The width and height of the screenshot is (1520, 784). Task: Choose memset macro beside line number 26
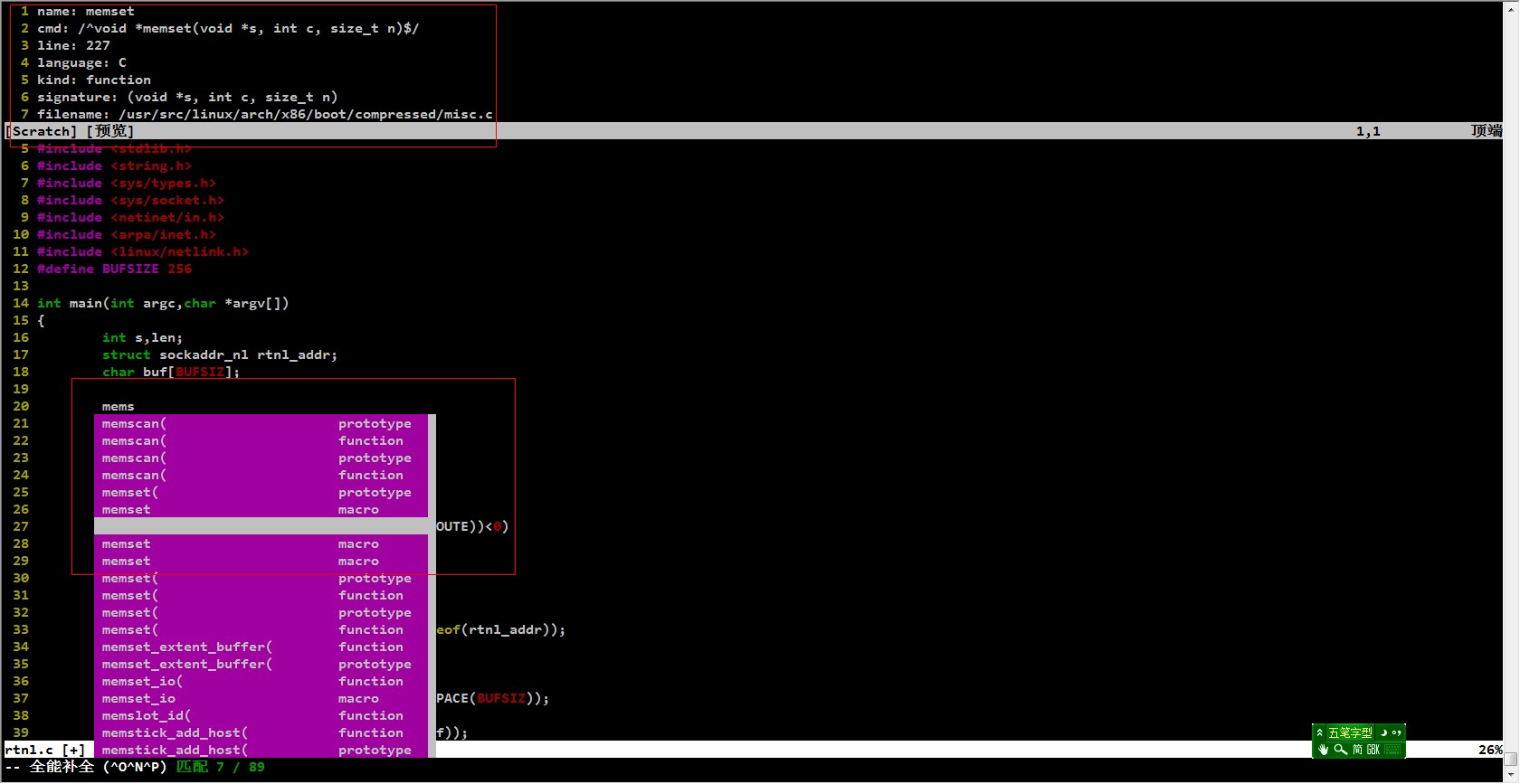(261, 509)
